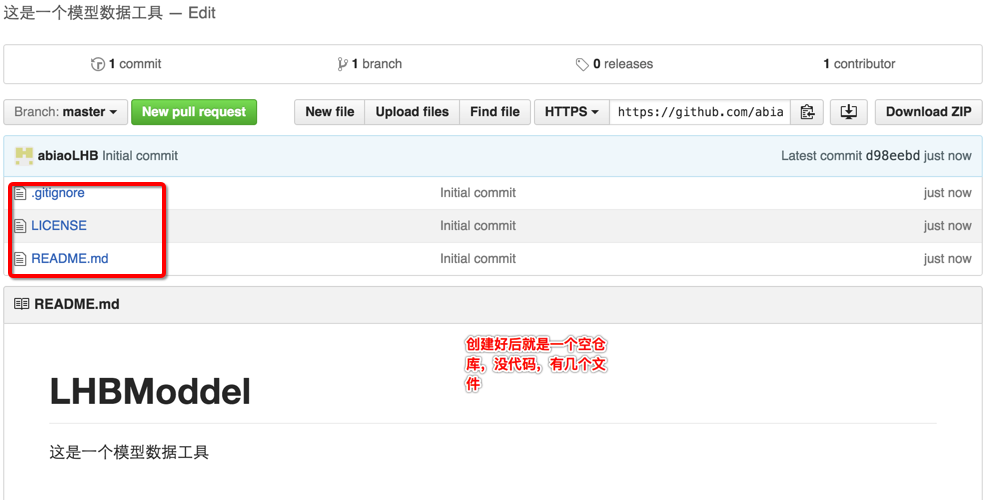
Task: Open the '1 branch' tab
Action: pyautogui.click(x=370, y=64)
